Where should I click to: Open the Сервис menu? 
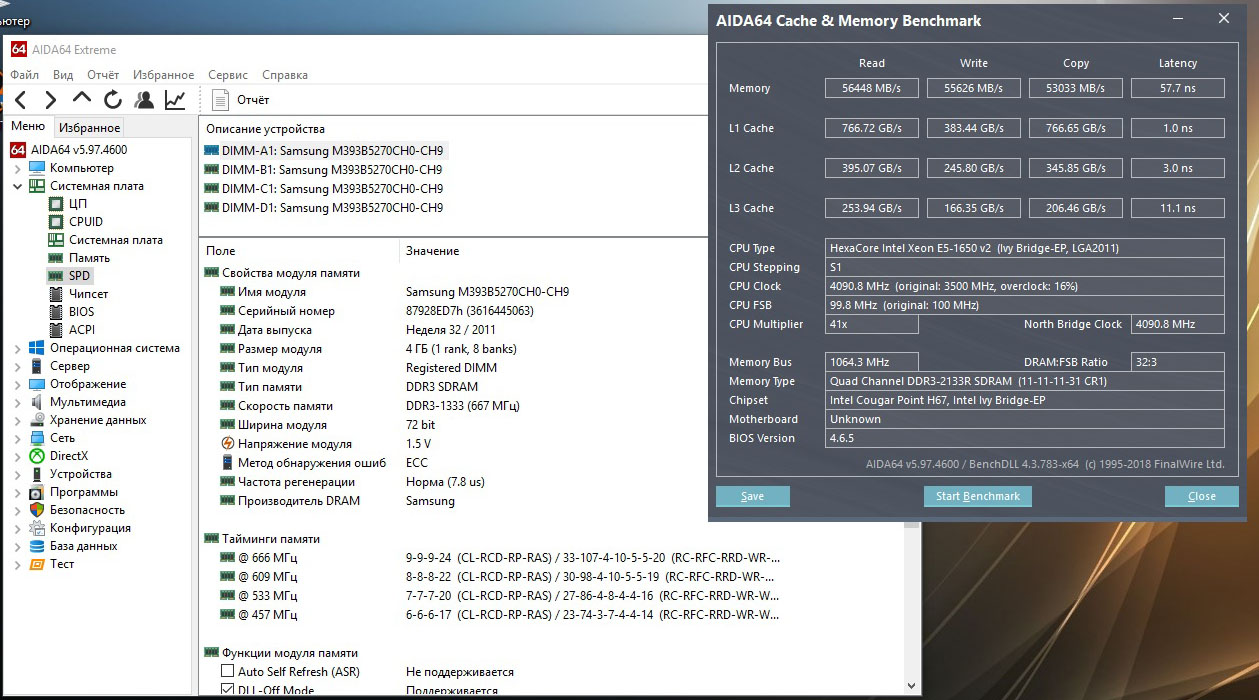[228, 75]
